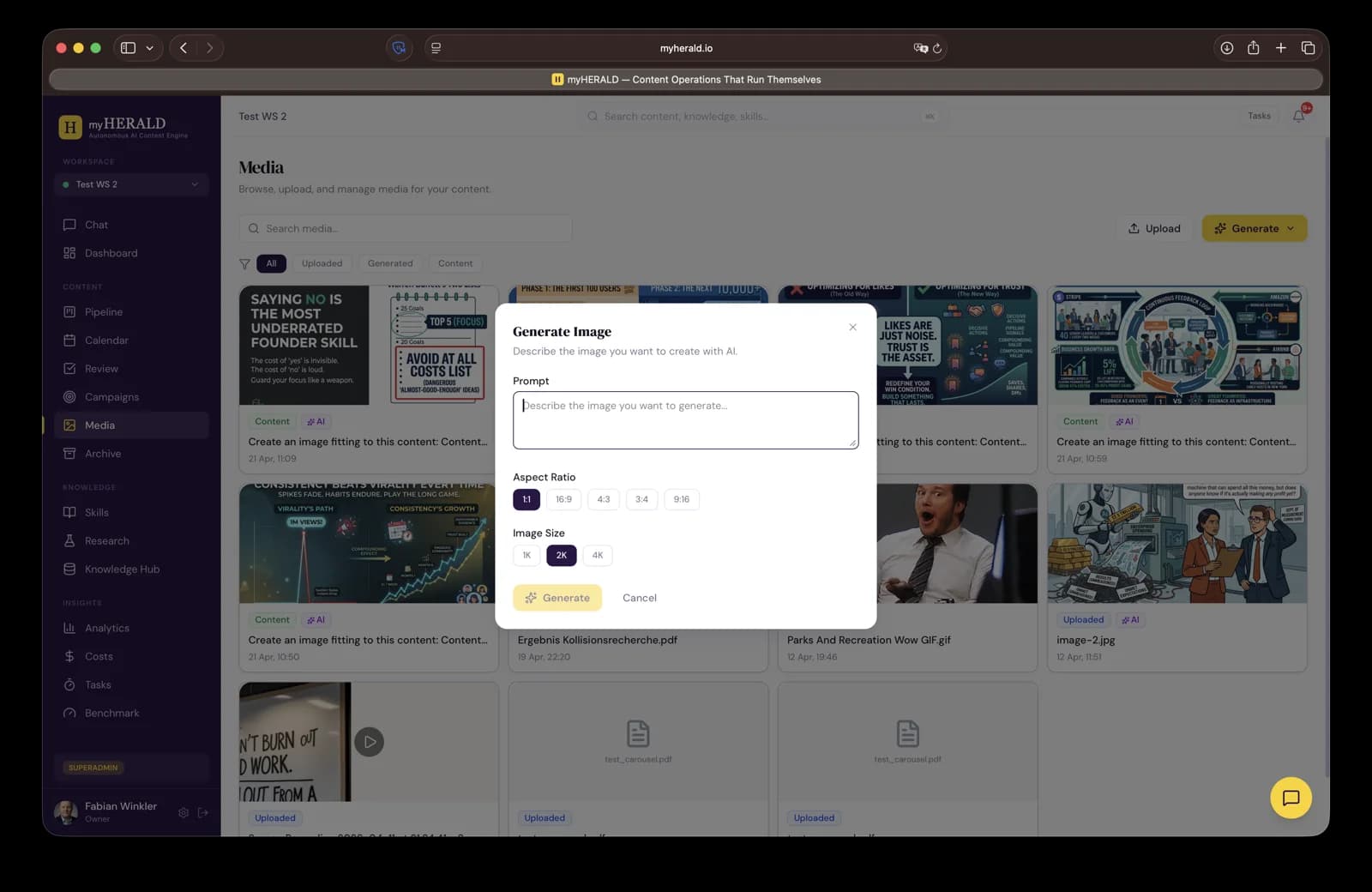The height and width of the screenshot is (892, 1372).
Task: Open the notifications bell
Action: click(1299, 116)
